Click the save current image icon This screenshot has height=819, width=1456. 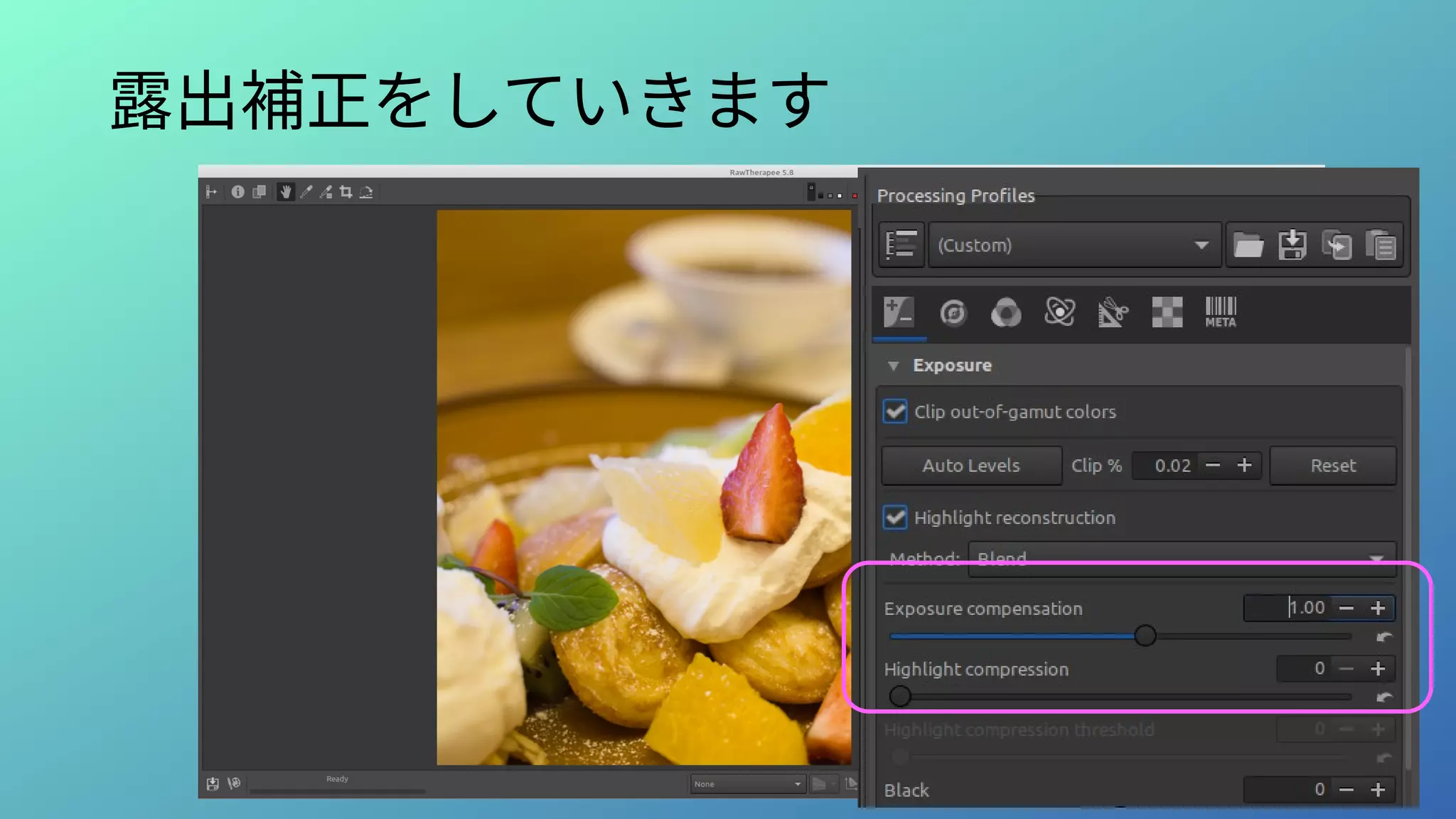tap(213, 783)
